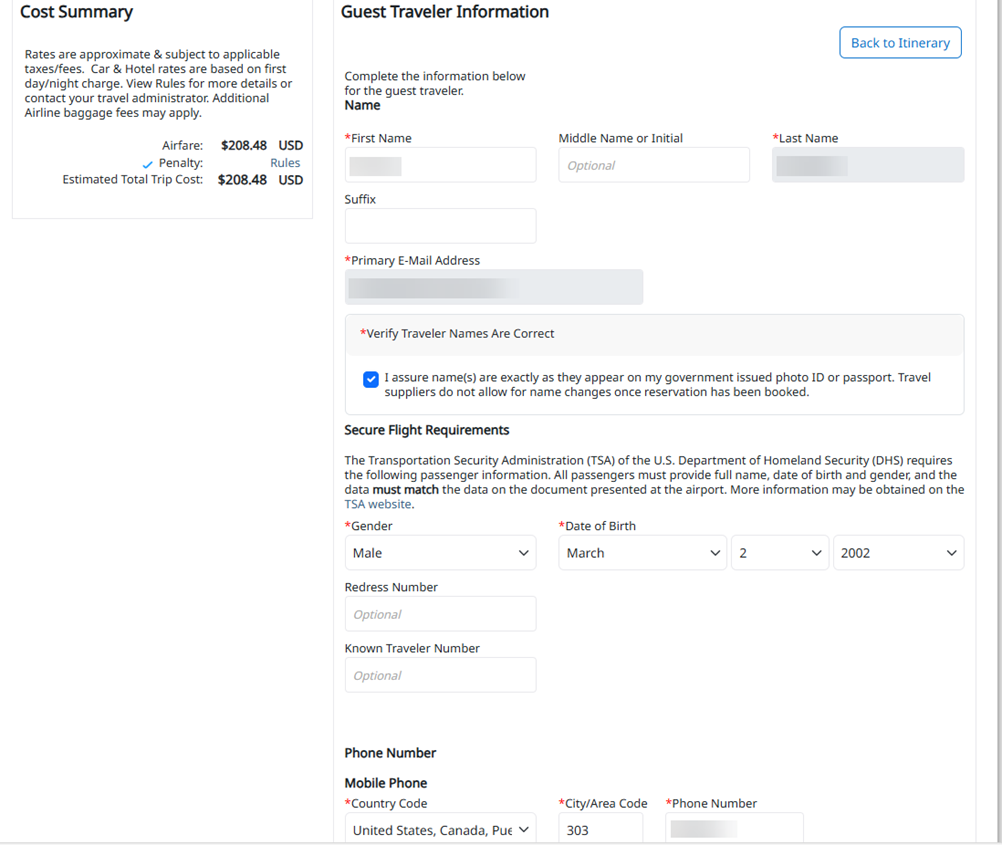Click the Primary E-Mail Address field

click(493, 288)
